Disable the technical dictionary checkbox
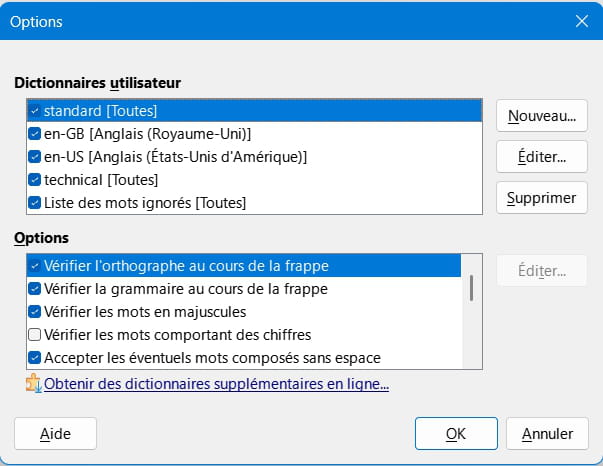Image resolution: width=603 pixels, height=466 pixels. (35, 180)
